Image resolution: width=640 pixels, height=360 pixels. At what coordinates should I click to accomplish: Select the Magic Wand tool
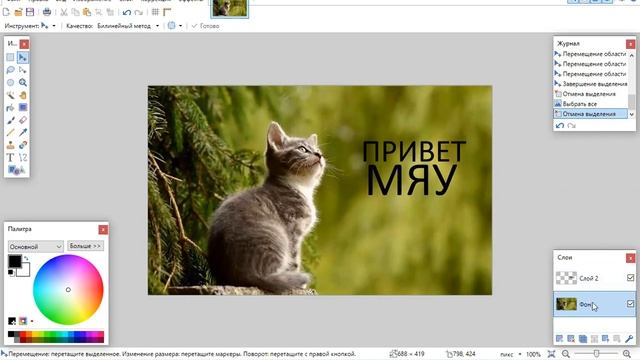10,95
